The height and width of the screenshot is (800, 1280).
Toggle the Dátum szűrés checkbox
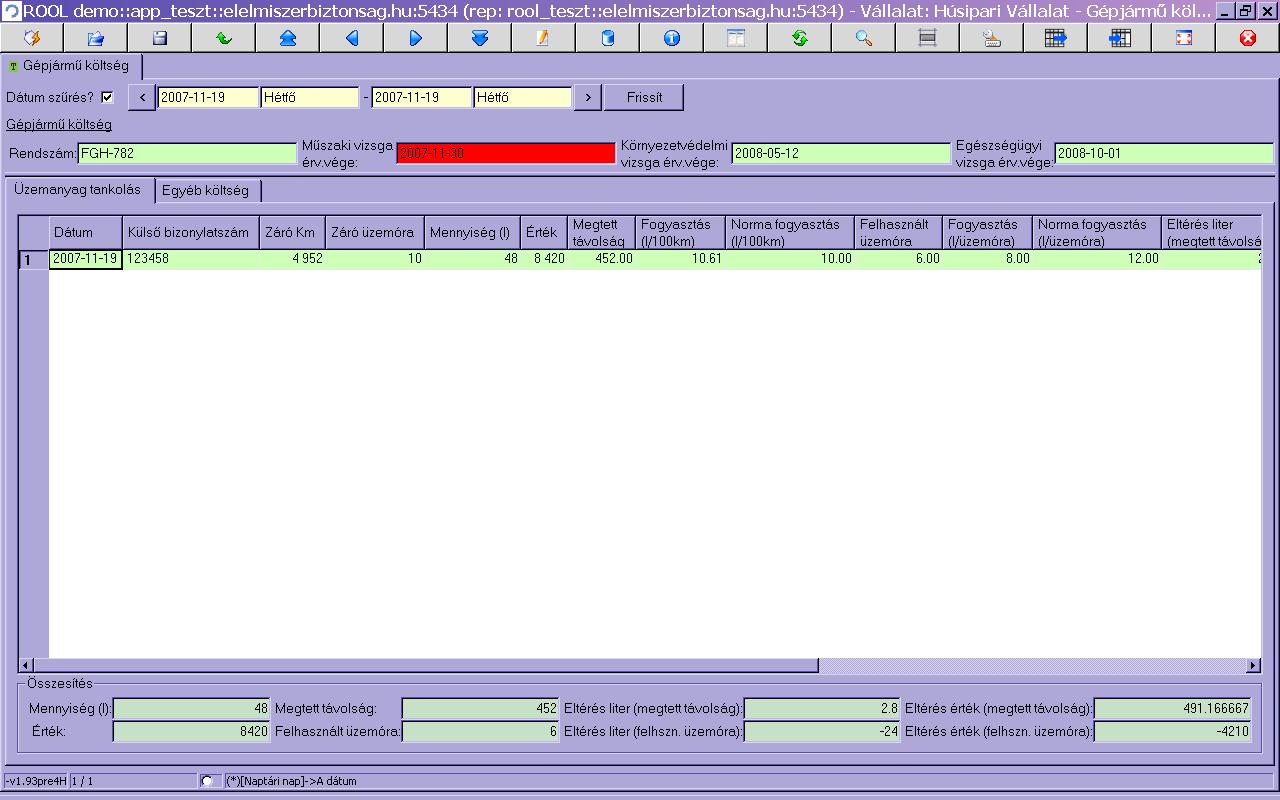point(108,98)
